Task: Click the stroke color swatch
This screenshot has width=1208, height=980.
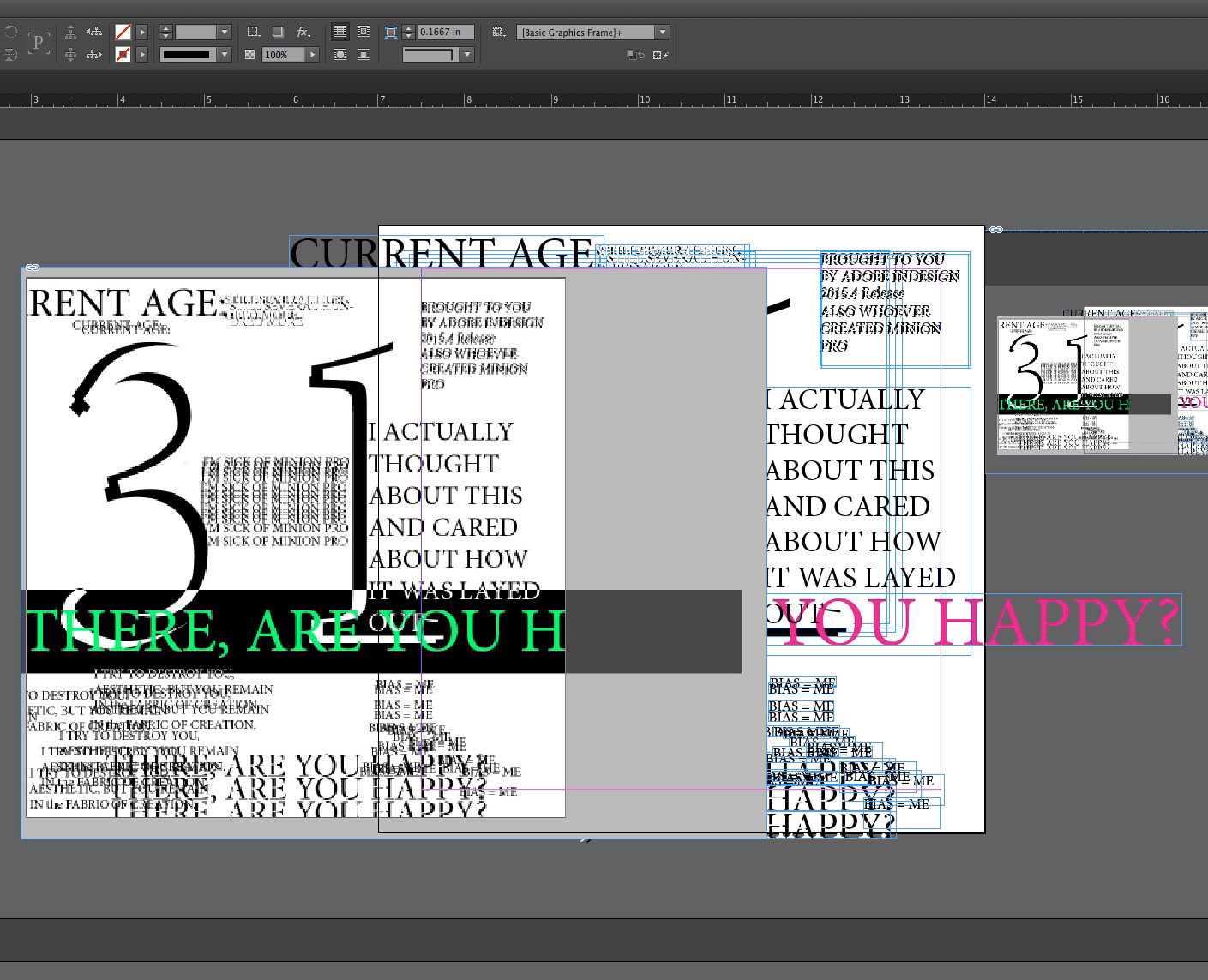Action: pos(123,55)
